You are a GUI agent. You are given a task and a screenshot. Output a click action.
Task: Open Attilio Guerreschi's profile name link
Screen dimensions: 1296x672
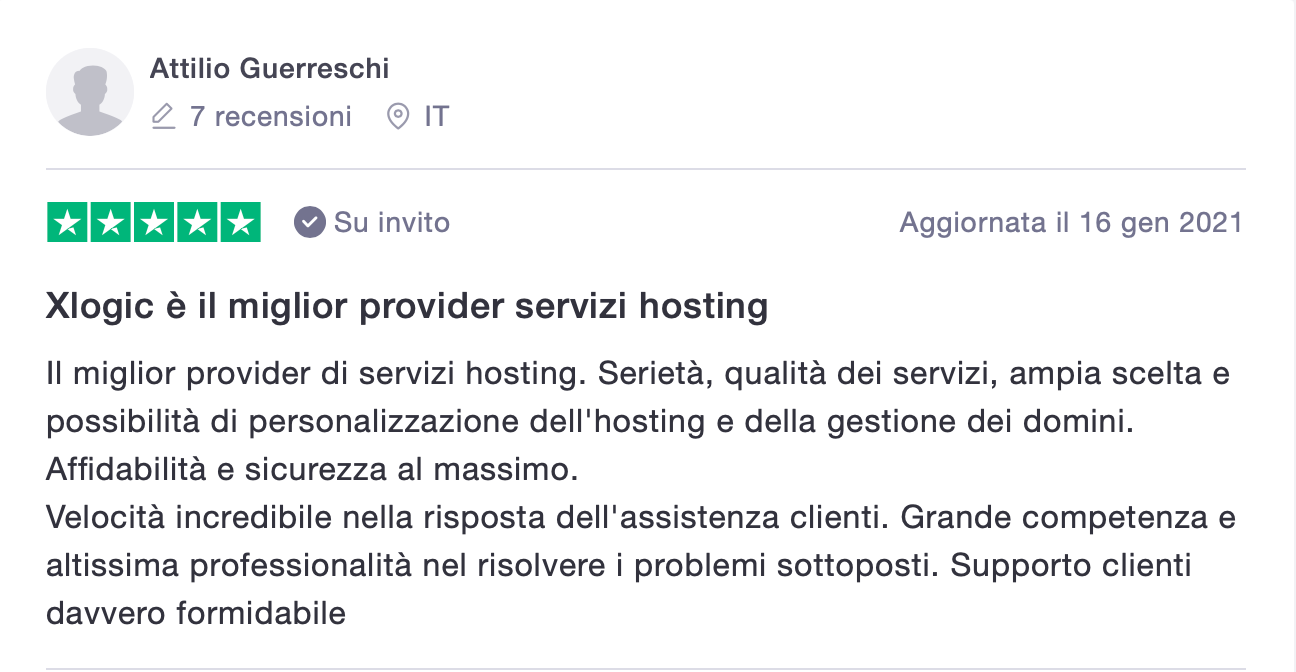269,69
